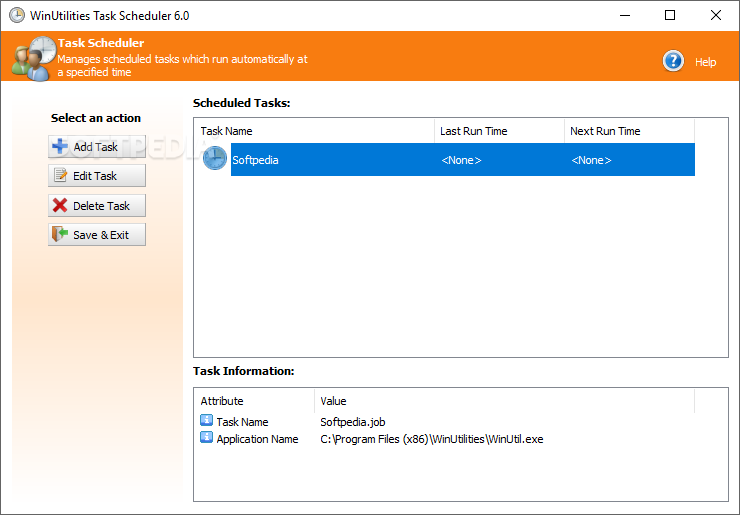Delete the selected task with Delete Task
This screenshot has height=515, width=740.
coord(97,205)
